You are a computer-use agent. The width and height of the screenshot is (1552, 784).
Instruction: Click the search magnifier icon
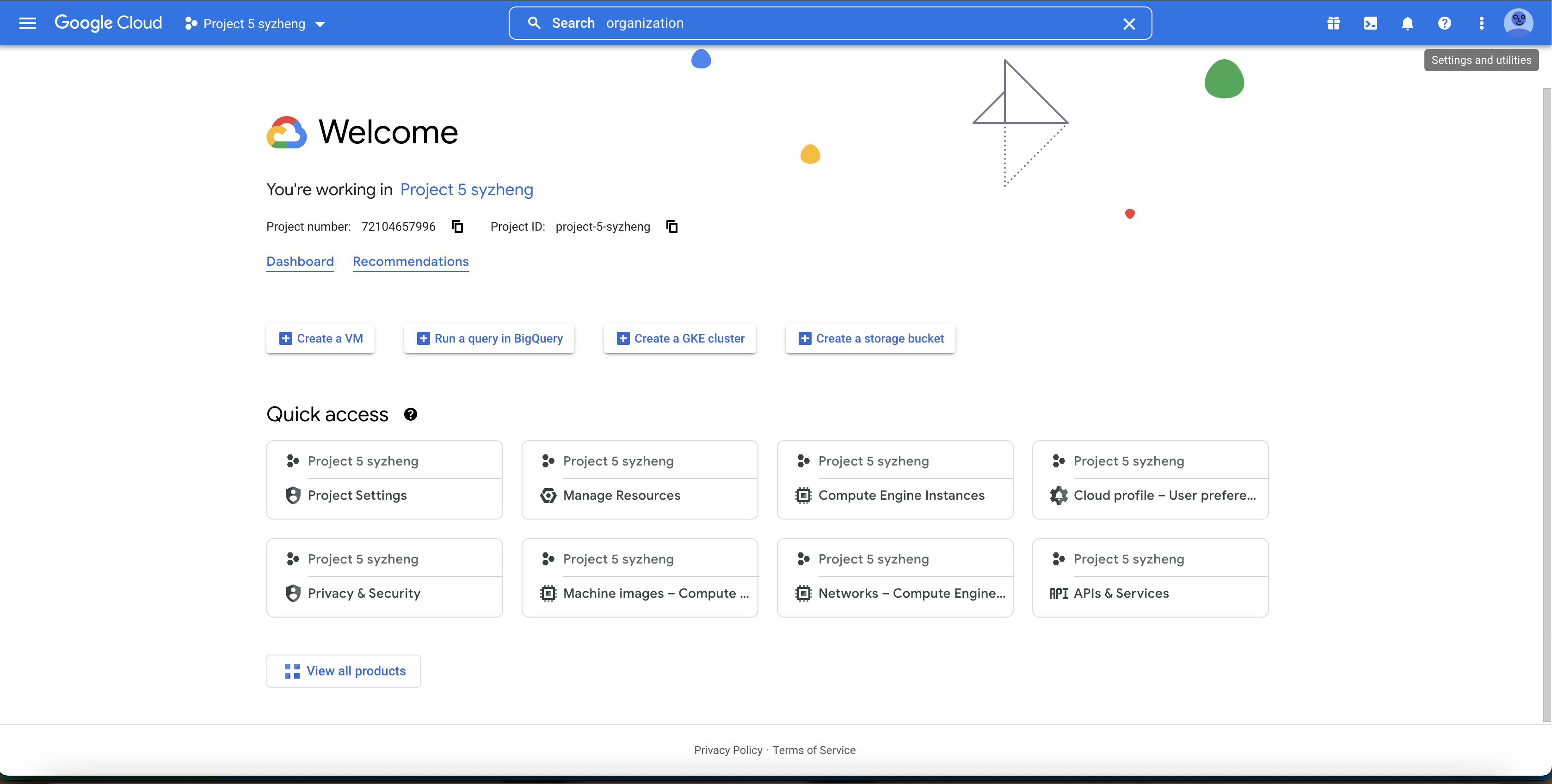pos(534,23)
